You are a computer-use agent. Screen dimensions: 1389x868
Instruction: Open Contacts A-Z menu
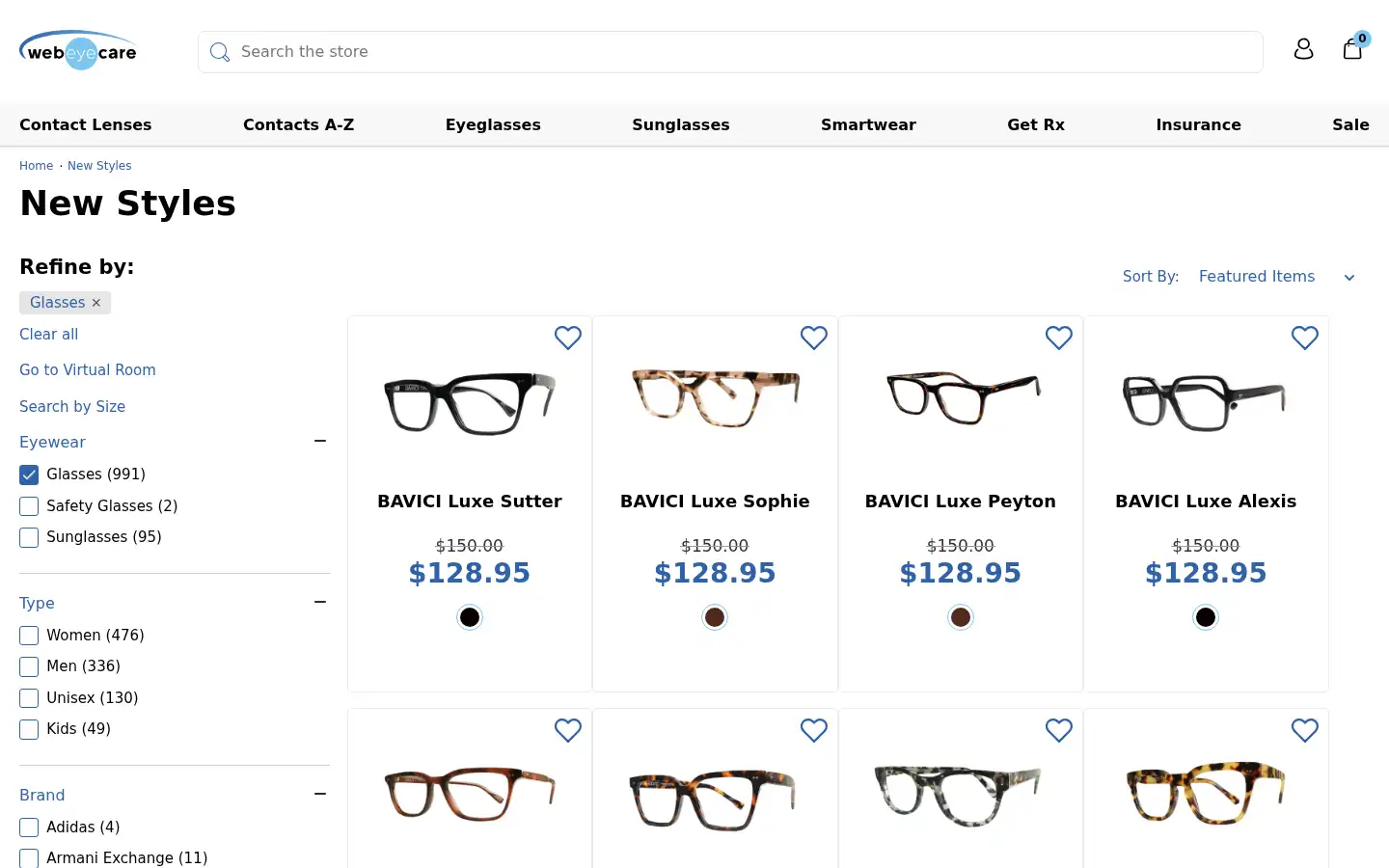(x=299, y=124)
